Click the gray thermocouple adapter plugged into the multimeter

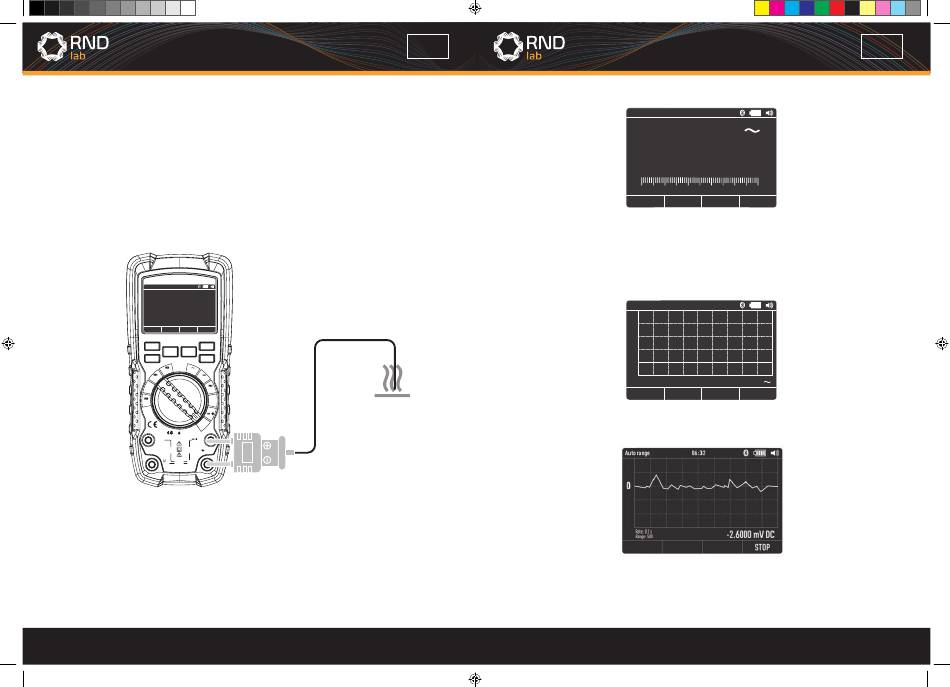tap(259, 452)
